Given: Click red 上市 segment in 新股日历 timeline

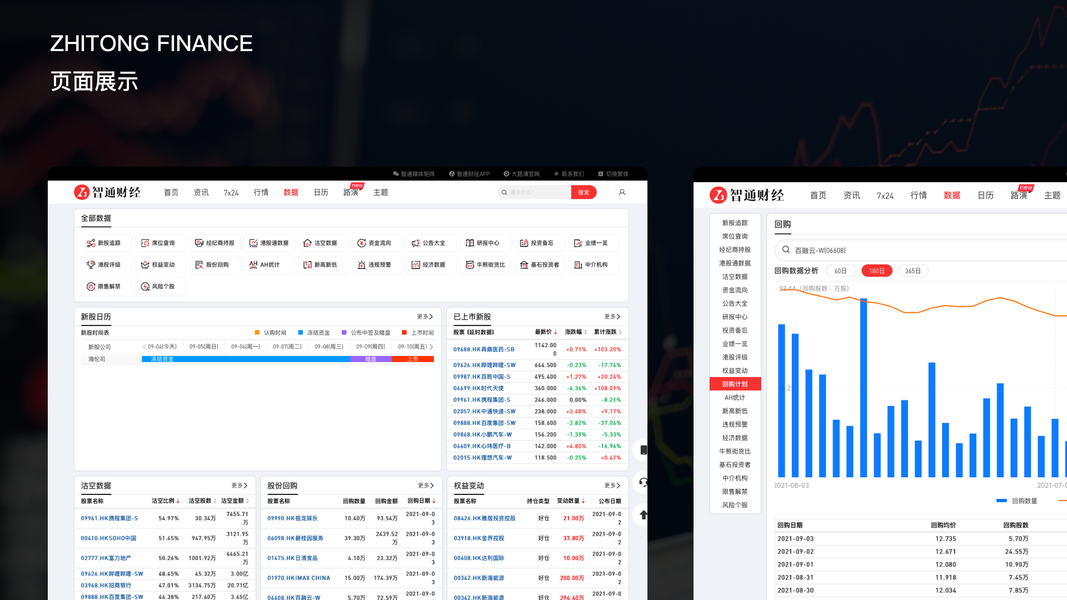Looking at the screenshot, I should click(x=412, y=359).
